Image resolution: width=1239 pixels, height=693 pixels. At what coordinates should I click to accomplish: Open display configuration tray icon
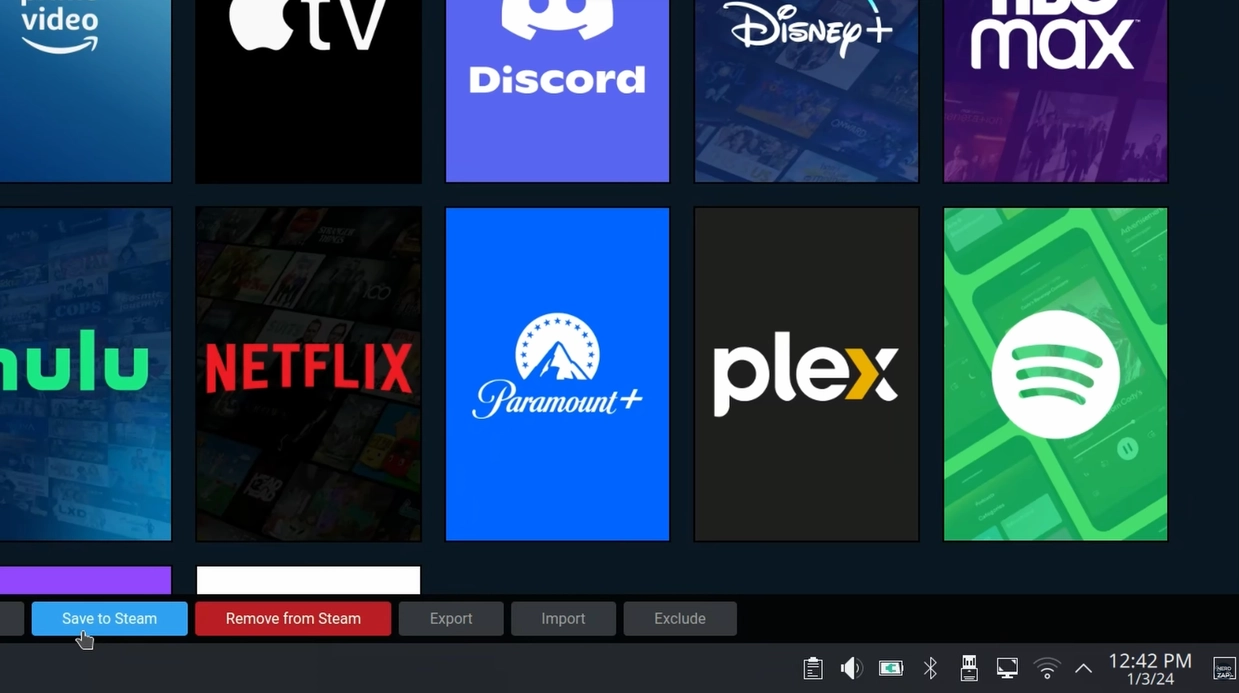point(1007,668)
